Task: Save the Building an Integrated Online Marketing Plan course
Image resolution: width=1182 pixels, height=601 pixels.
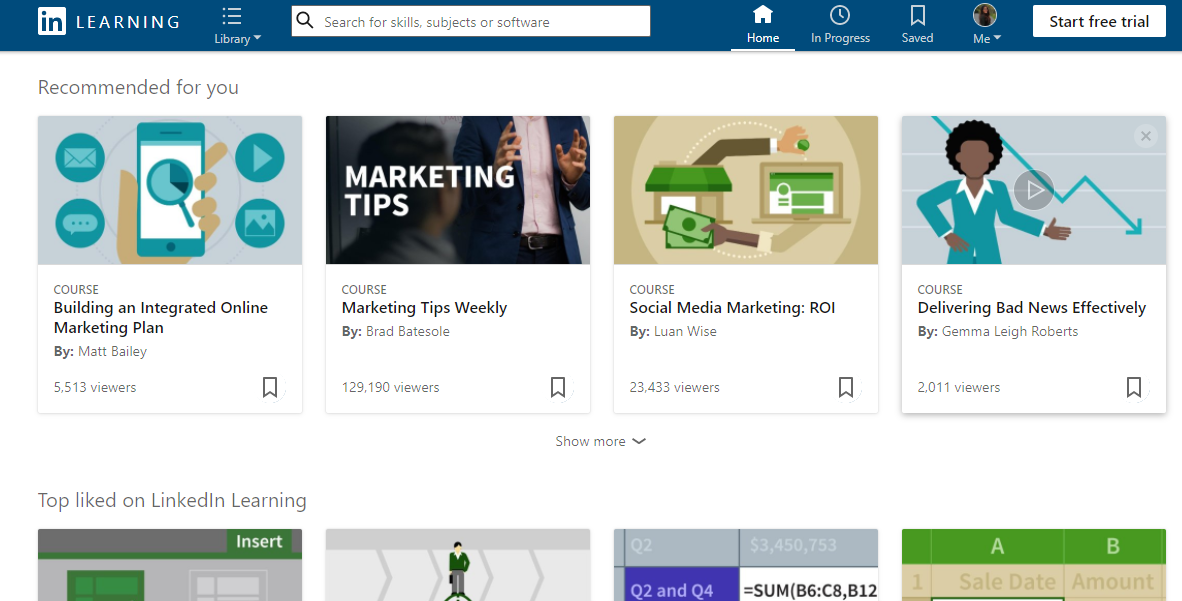Action: click(270, 387)
